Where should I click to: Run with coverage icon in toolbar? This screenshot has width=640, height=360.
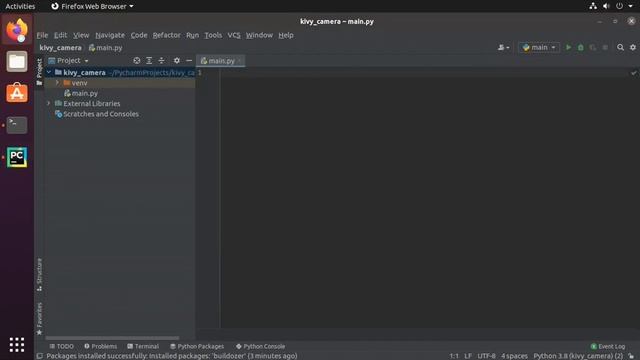593,47
